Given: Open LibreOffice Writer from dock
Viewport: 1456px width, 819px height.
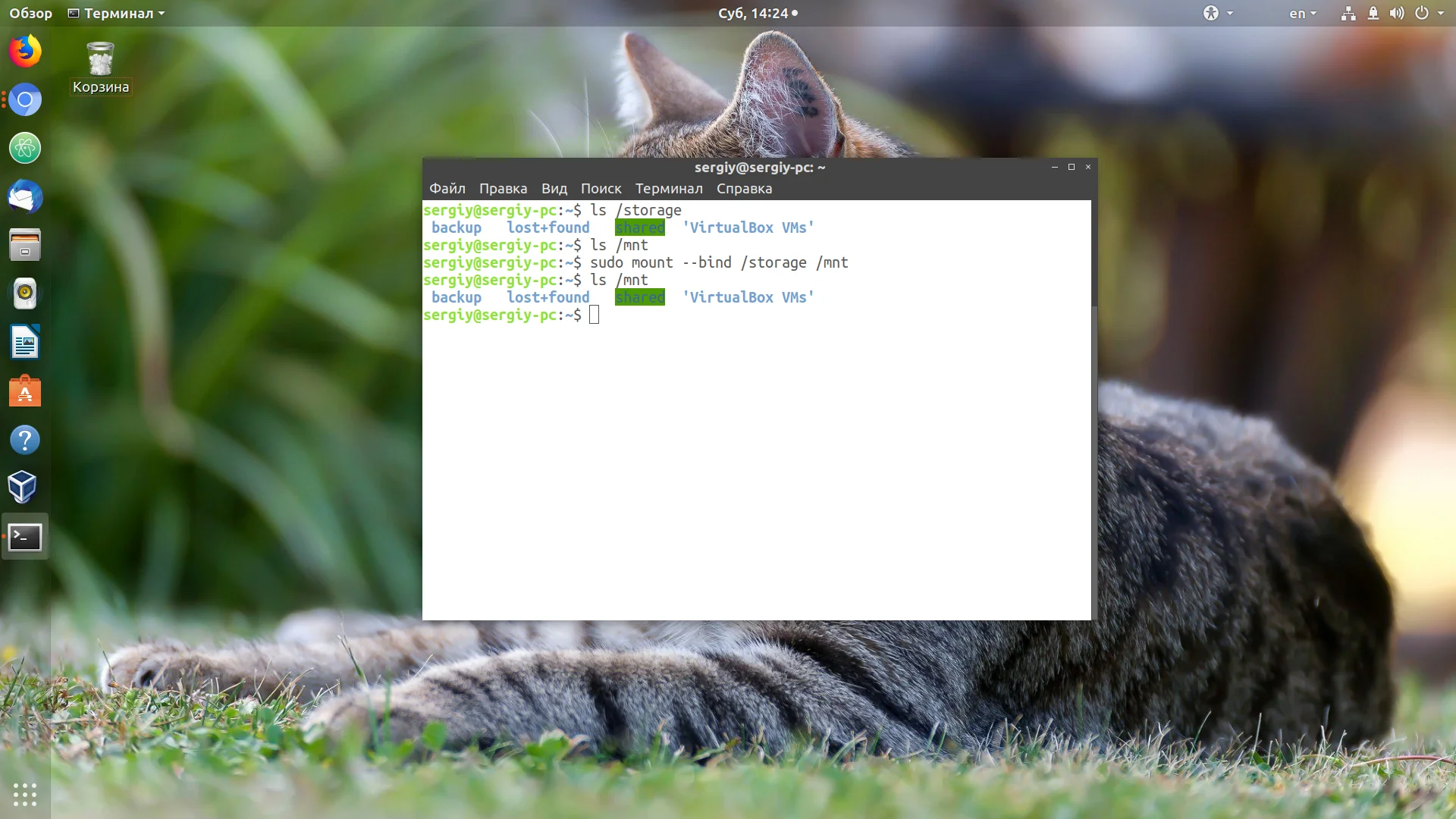Looking at the screenshot, I should (25, 342).
